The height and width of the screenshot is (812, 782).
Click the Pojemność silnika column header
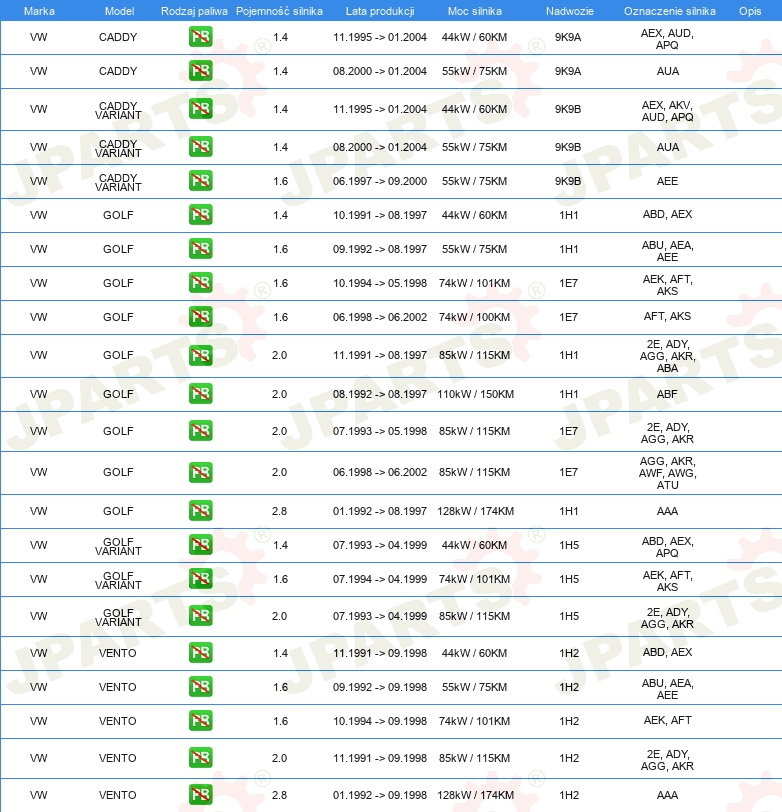coord(279,11)
